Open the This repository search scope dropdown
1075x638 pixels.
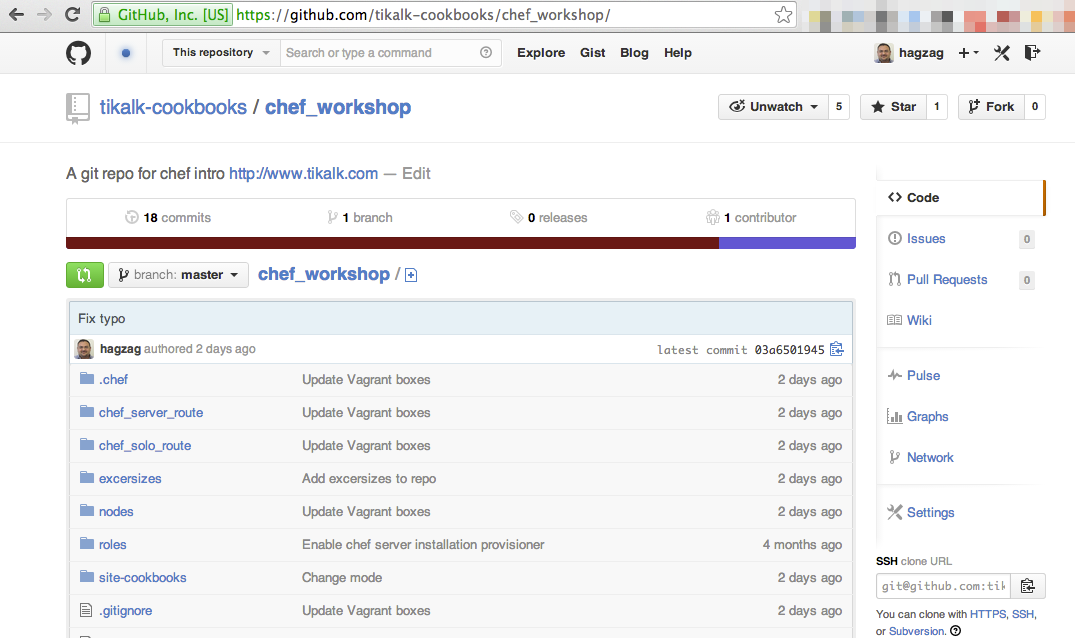pos(221,53)
